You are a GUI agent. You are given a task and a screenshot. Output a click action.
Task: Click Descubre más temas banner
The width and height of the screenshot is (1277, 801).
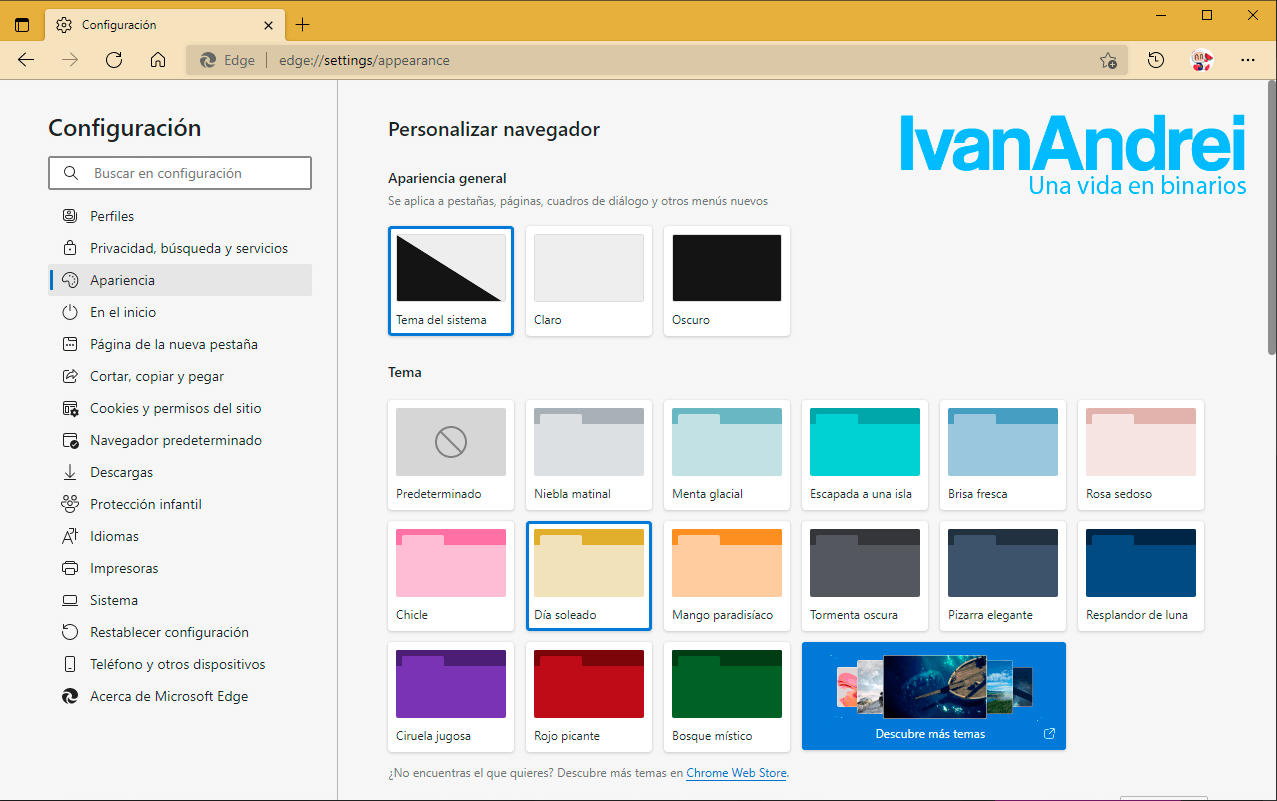[x=934, y=696]
